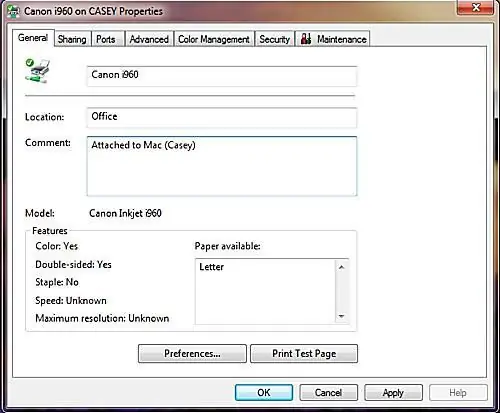Select the General tab
This screenshot has height=413, width=500.
(x=33, y=38)
